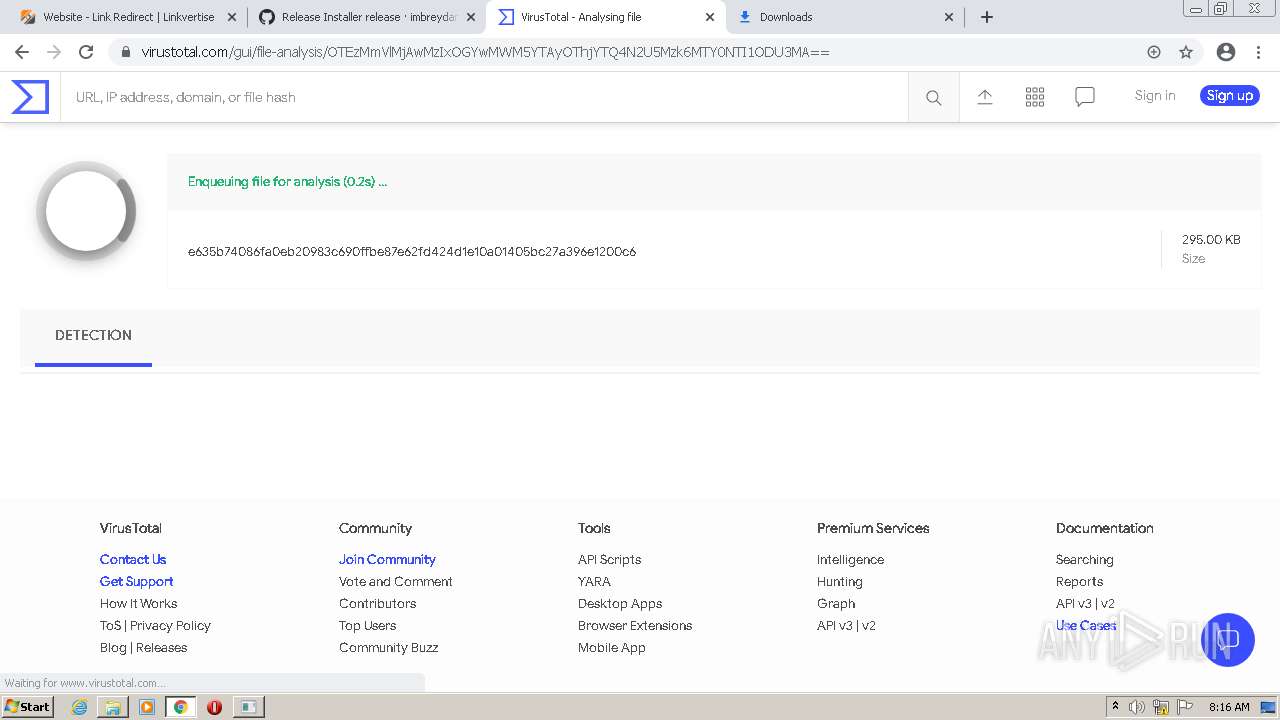The image size is (1280, 720).
Task: Select the DETECTION tab
Action: pyautogui.click(x=93, y=335)
